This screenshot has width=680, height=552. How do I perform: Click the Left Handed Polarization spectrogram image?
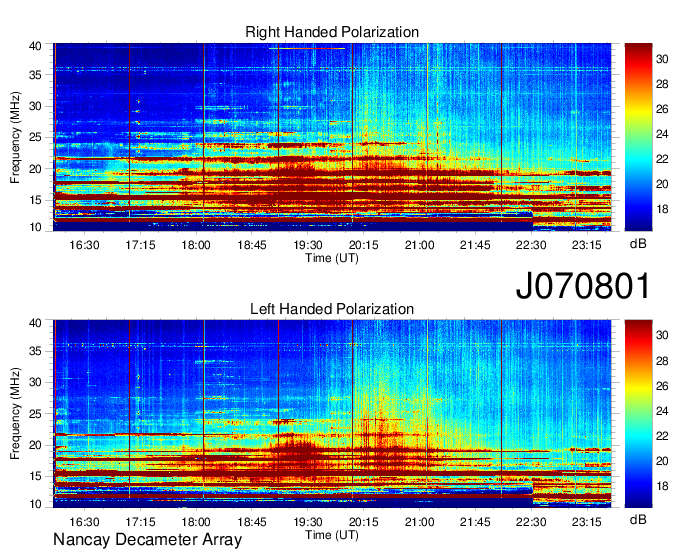[x=332, y=414]
